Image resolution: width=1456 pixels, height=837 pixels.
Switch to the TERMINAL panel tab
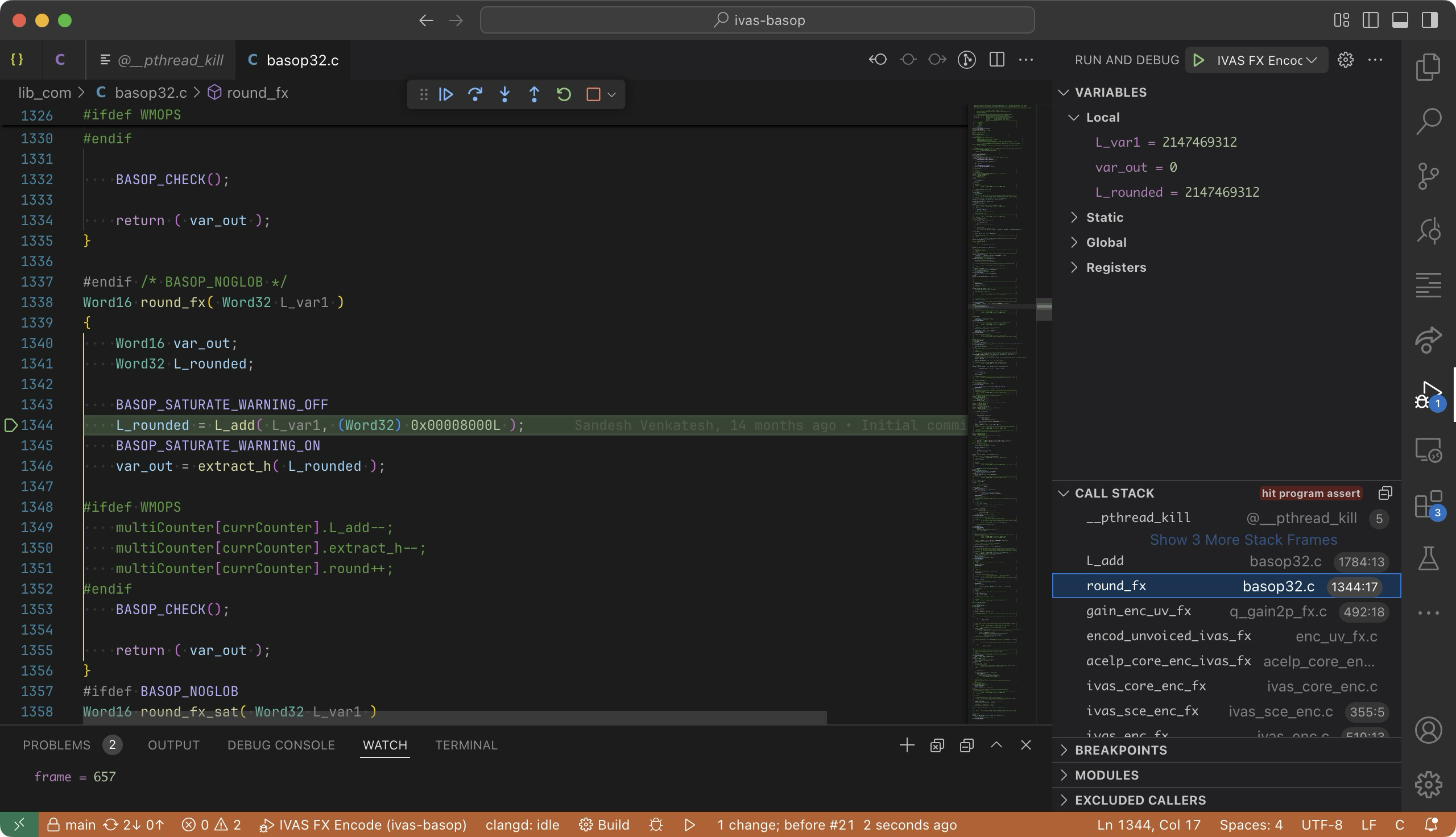(x=466, y=745)
